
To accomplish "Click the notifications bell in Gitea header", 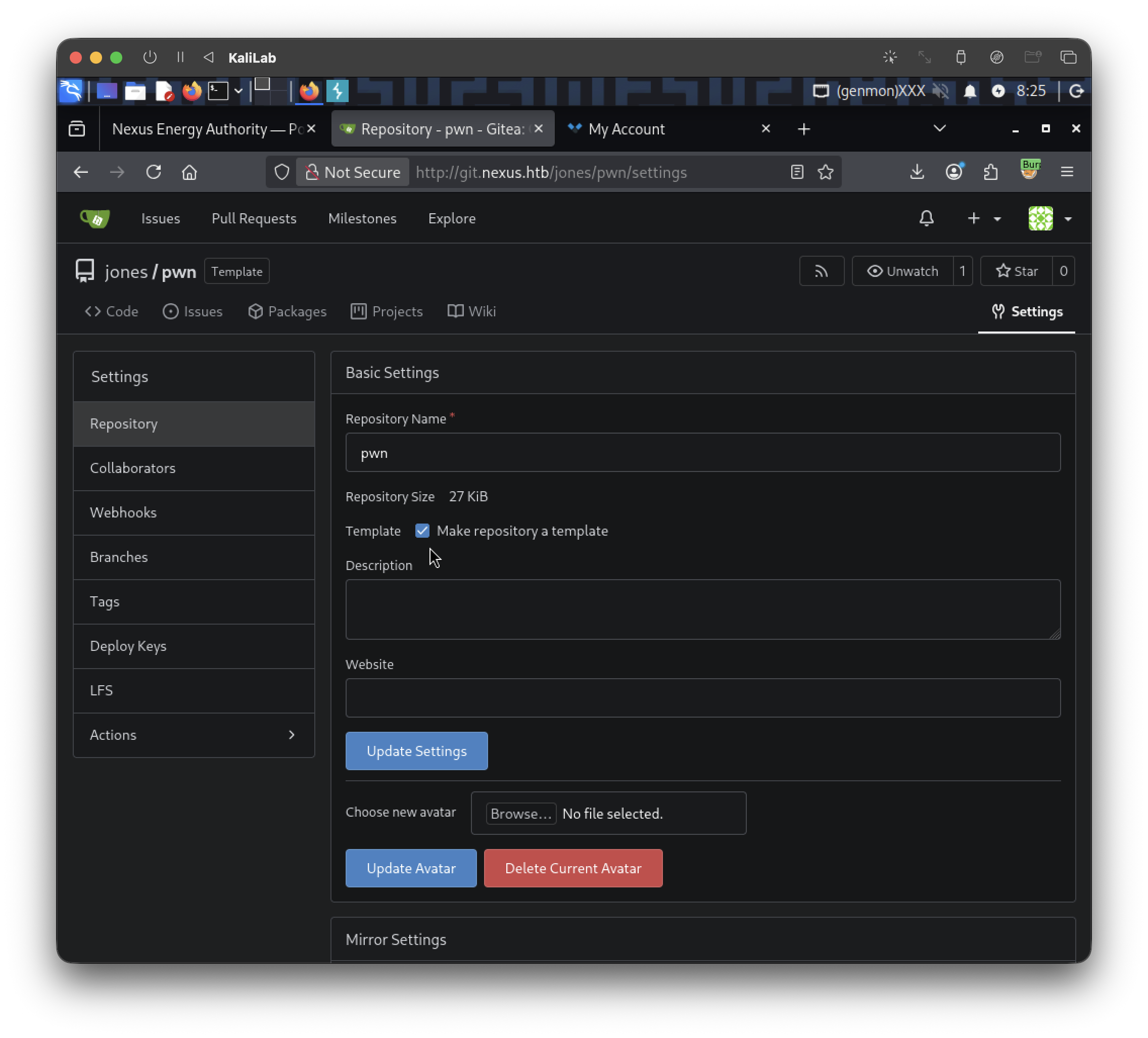I will 927,219.
